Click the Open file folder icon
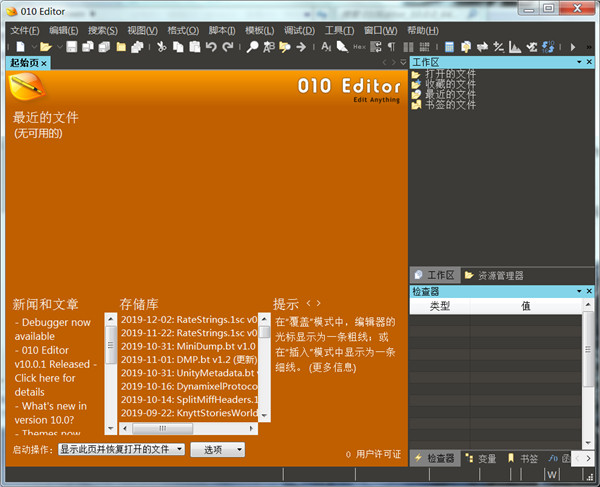The width and height of the screenshot is (600, 487). point(45,47)
